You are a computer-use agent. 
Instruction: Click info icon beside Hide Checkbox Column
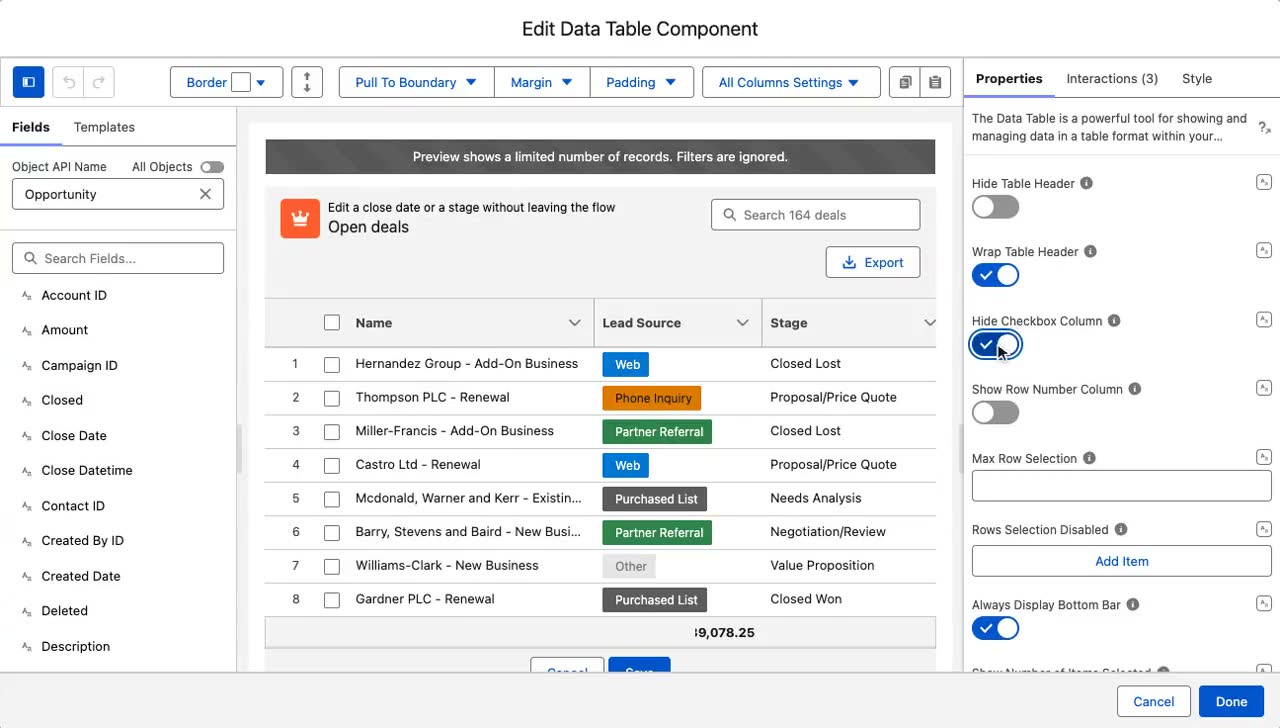[1114, 321]
